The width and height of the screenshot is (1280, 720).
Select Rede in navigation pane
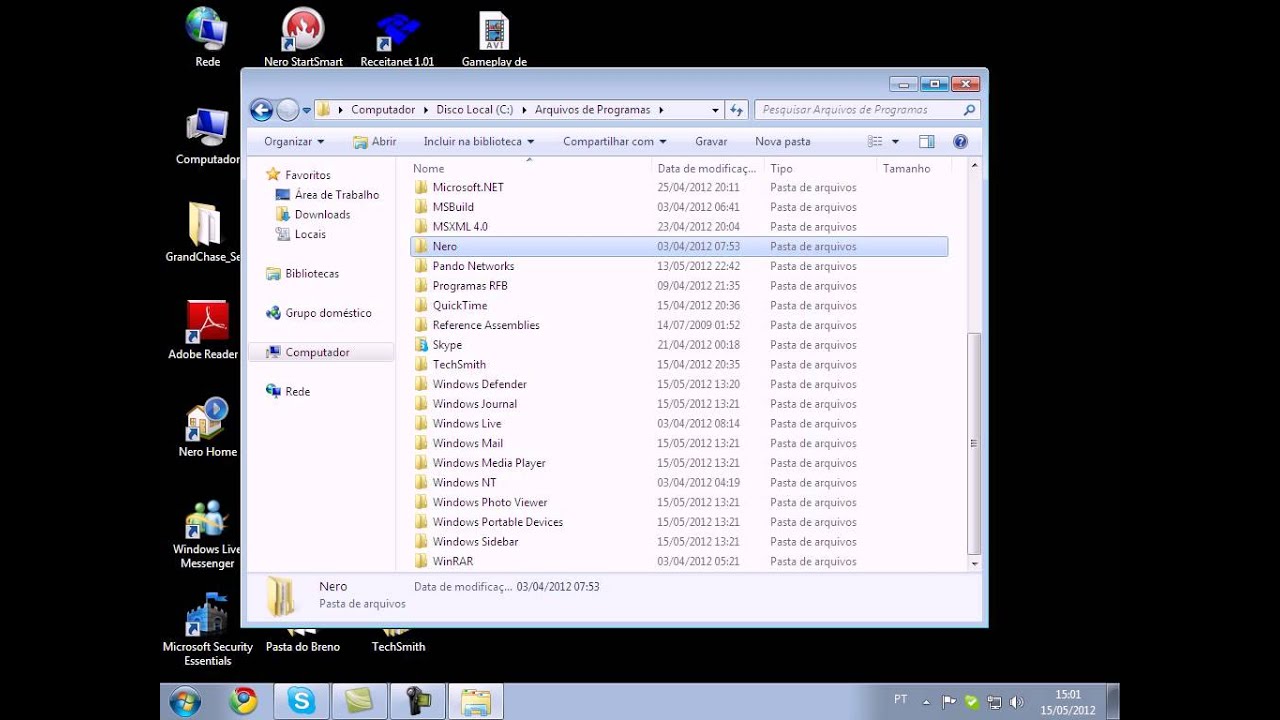(297, 392)
